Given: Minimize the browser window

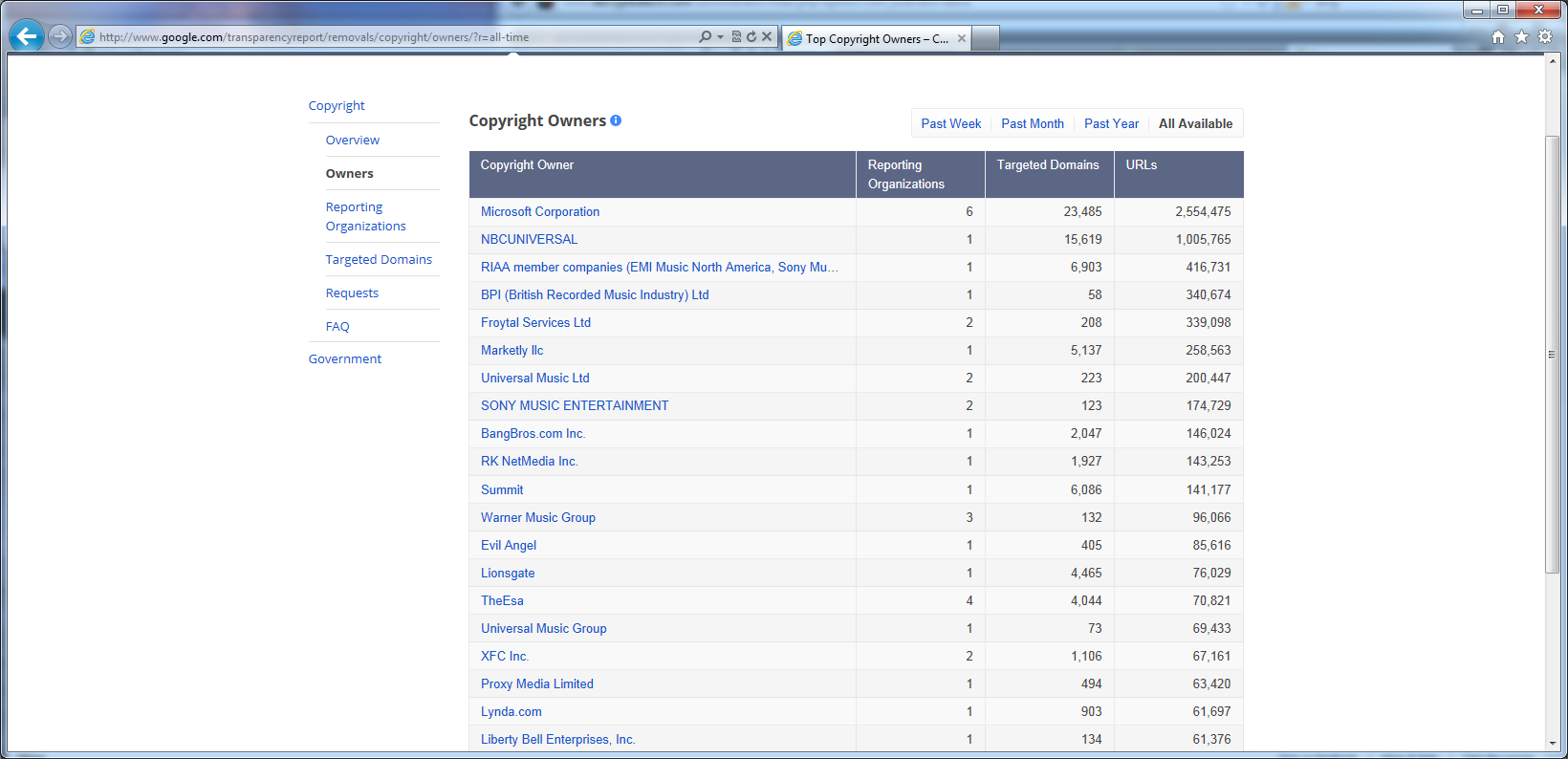Looking at the screenshot, I should (x=1476, y=10).
